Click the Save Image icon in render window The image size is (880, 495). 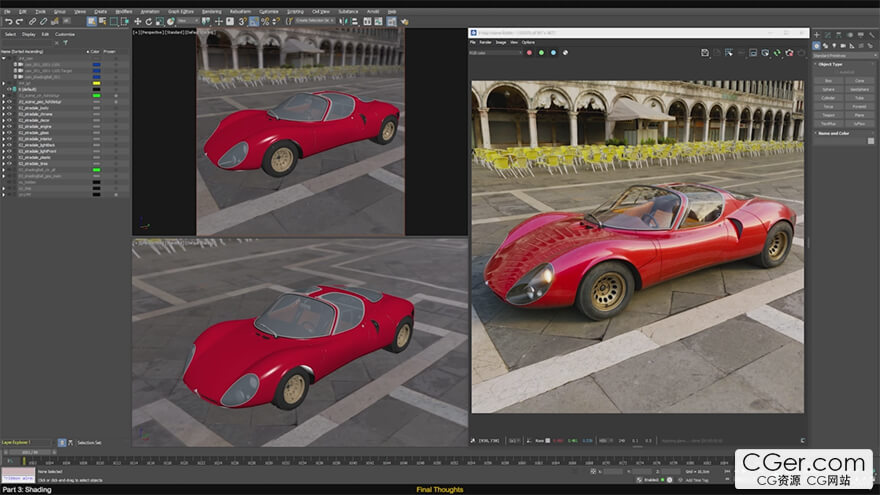(x=705, y=52)
